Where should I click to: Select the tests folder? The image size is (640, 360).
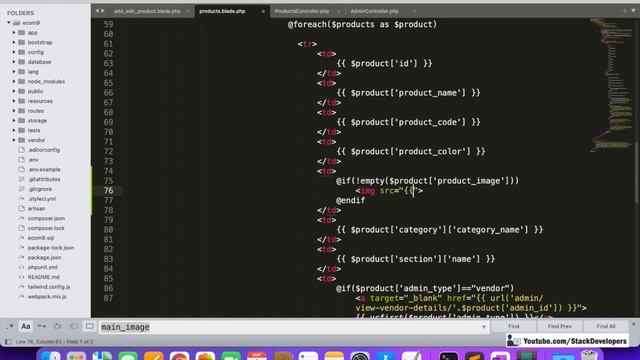(x=34, y=131)
